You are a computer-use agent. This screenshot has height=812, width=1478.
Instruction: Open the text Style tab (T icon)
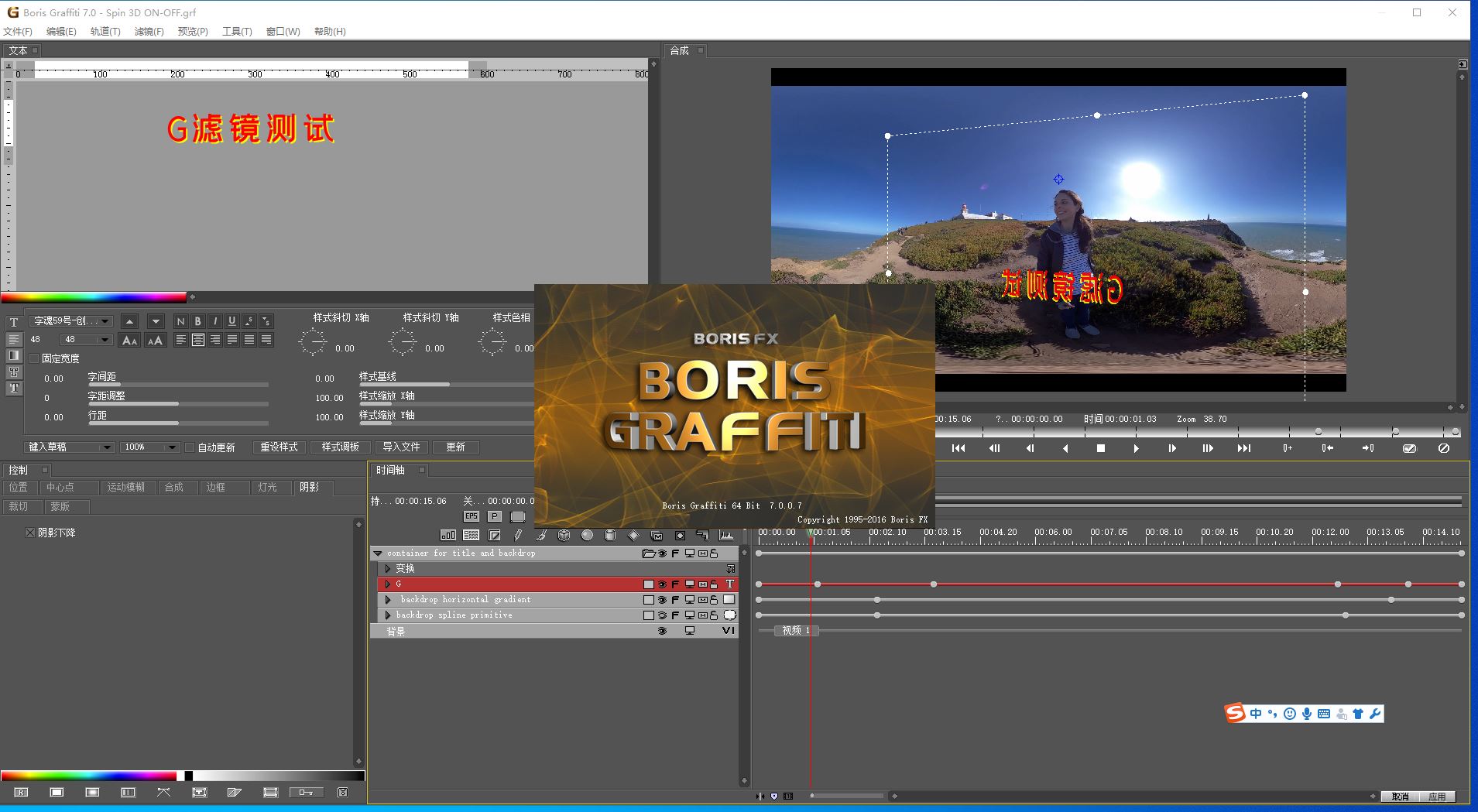click(14, 322)
